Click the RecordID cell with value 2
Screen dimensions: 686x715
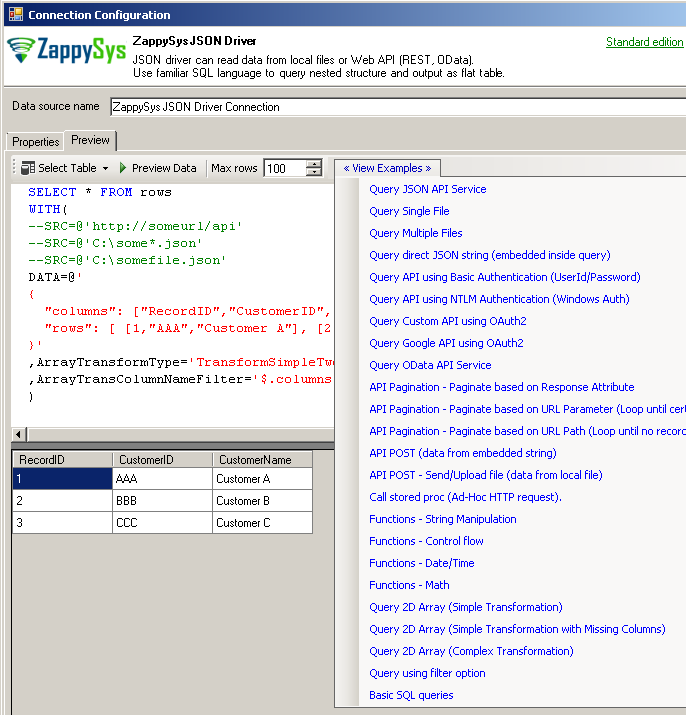coord(62,501)
